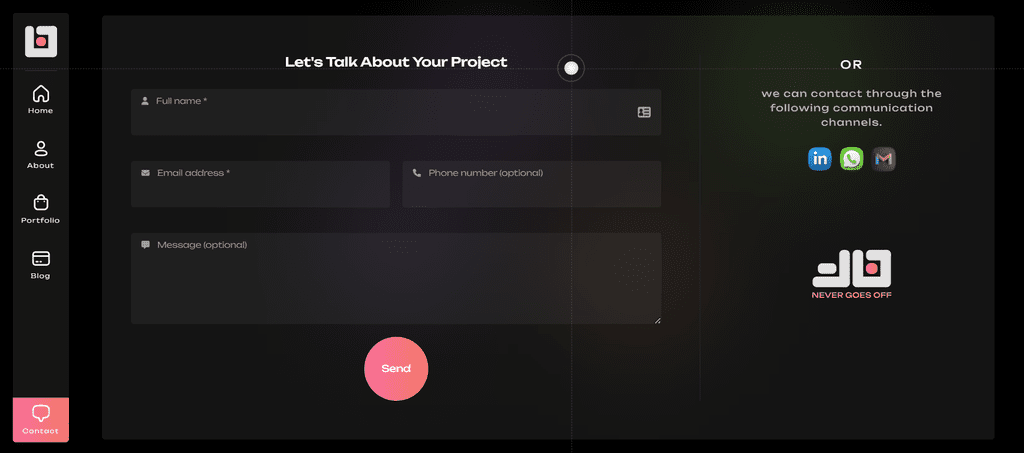Open the Gmail contact link
Screen dimensions: 1024x453
(884, 159)
